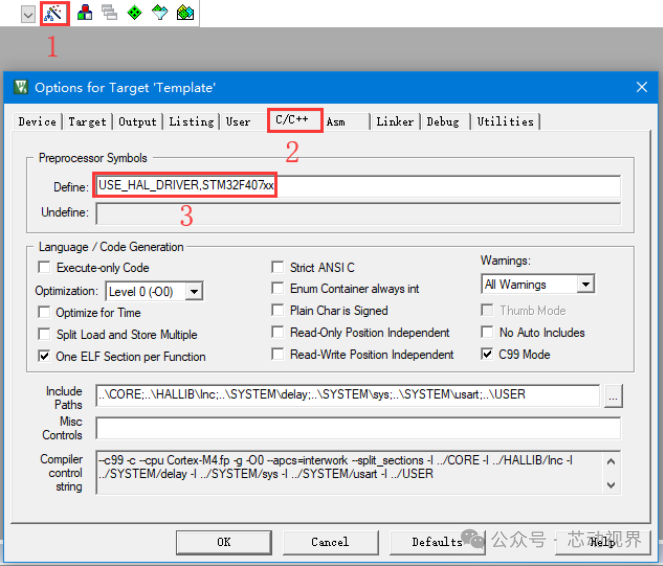
Task: Open the Optimization level dropdown
Action: pos(194,291)
